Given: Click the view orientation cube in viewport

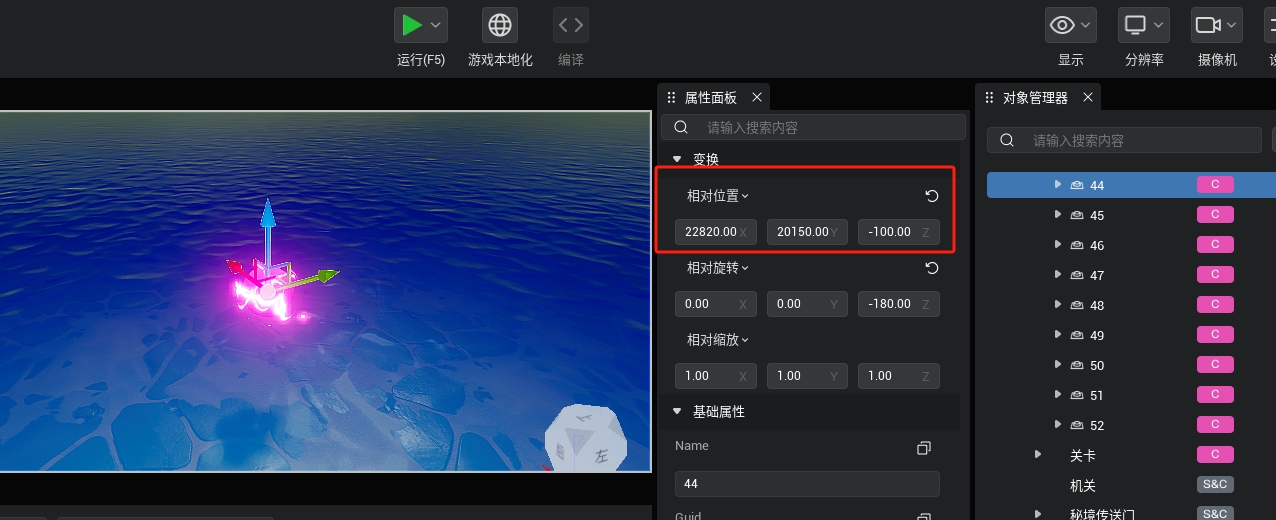Looking at the screenshot, I should click(586, 438).
